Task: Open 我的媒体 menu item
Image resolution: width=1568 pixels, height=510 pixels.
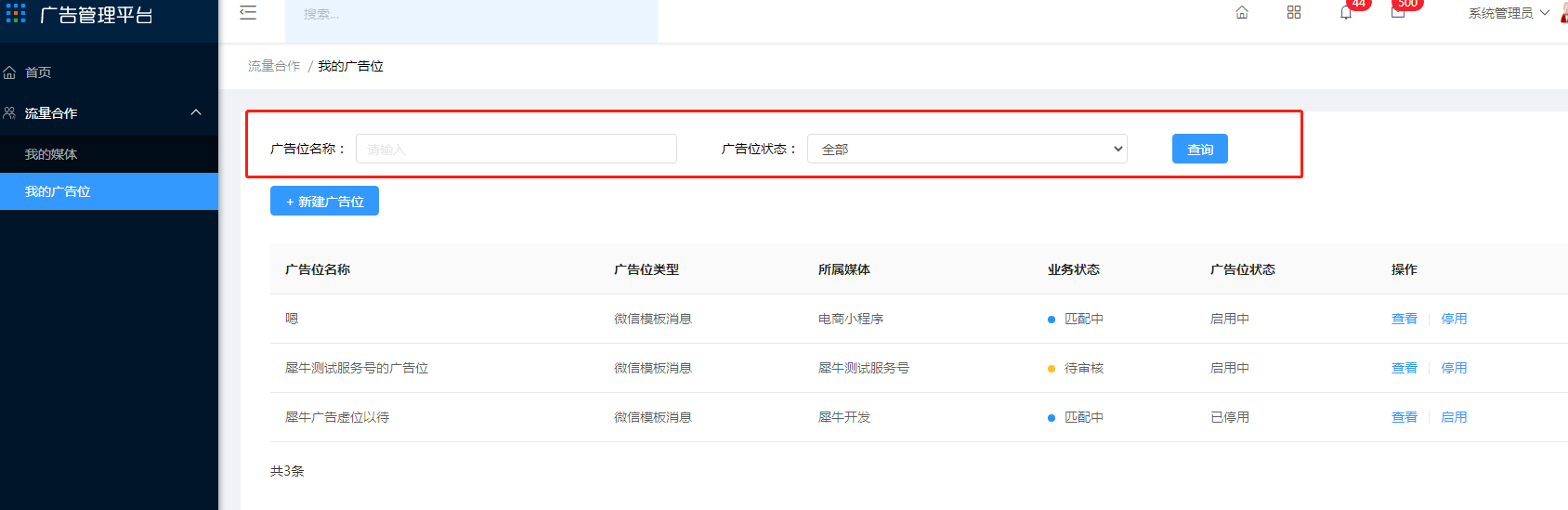Action: [x=109, y=154]
